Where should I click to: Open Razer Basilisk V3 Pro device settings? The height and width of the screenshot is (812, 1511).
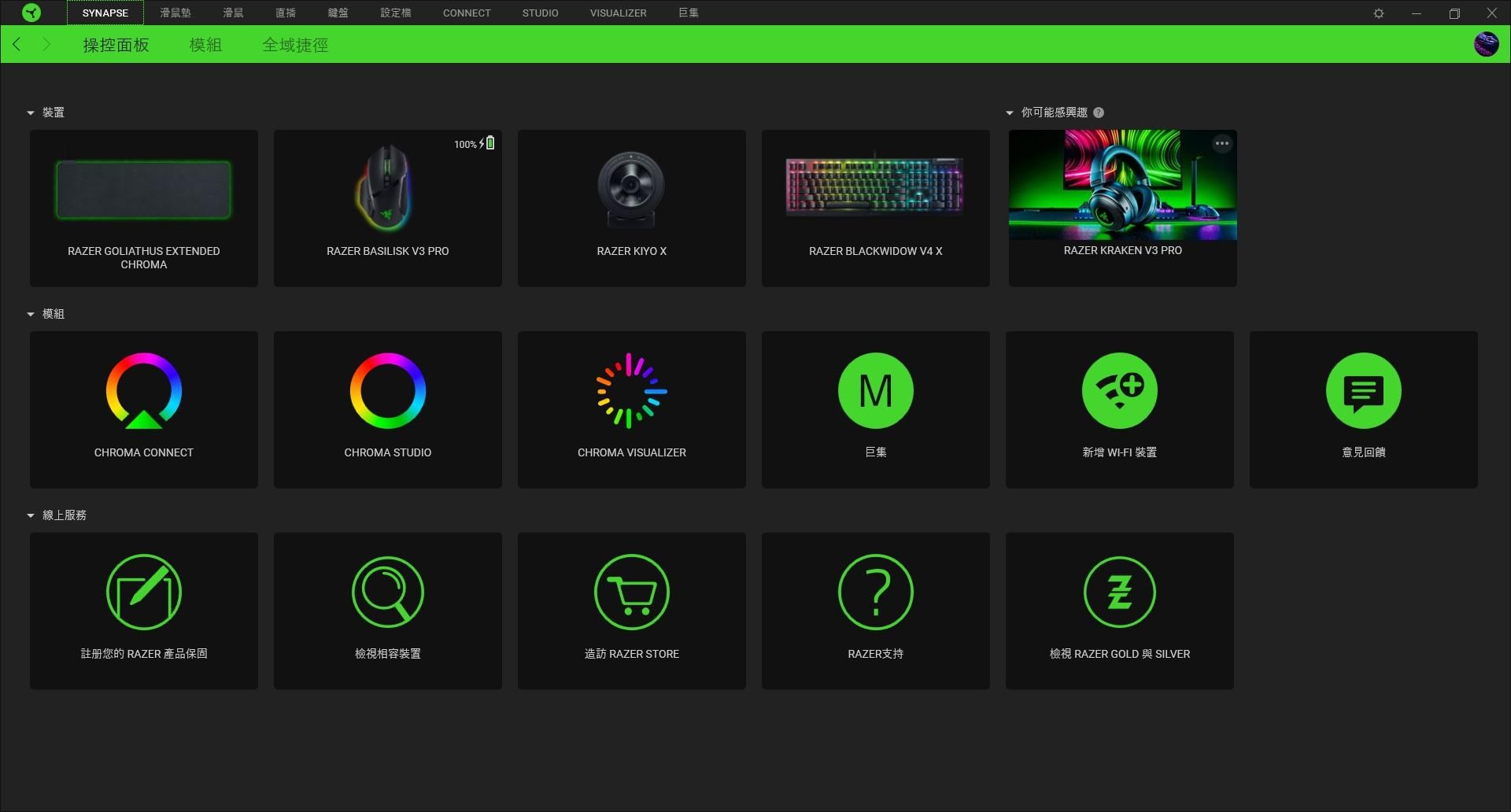coord(387,208)
